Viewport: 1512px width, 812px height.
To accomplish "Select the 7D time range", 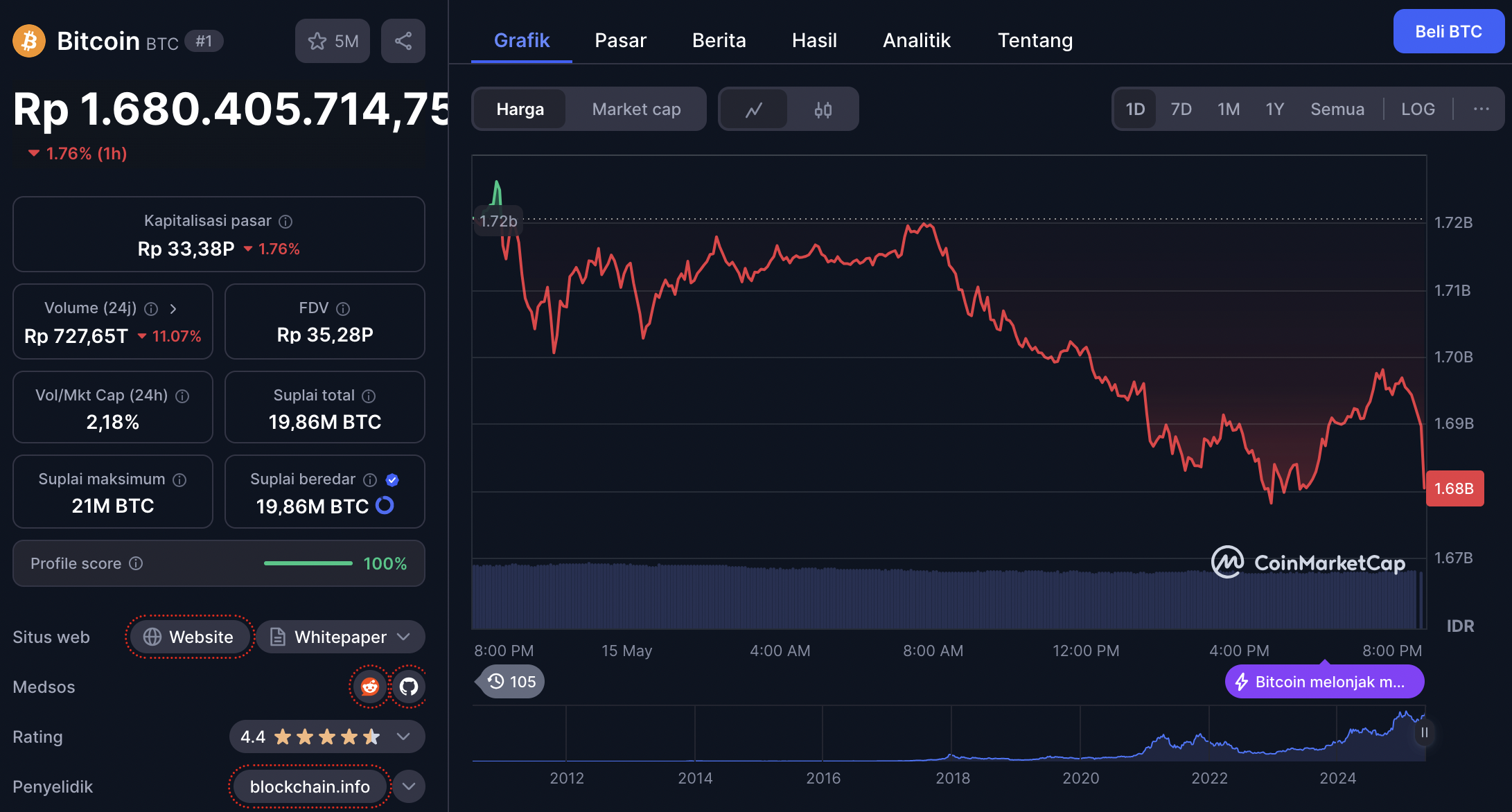I will pyautogui.click(x=1181, y=109).
